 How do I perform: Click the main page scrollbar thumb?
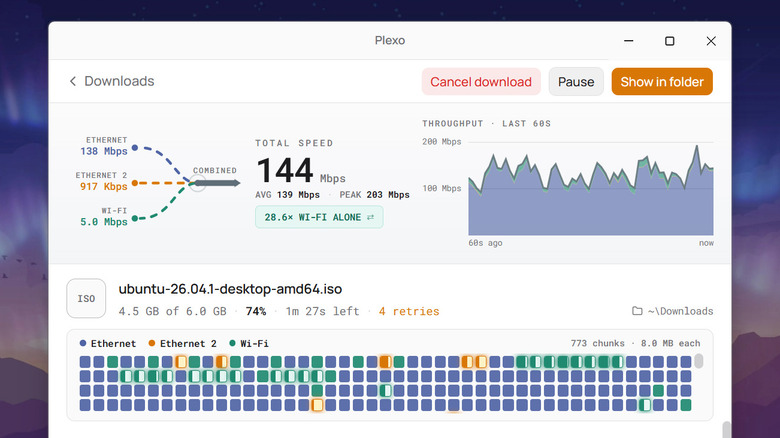[726, 430]
